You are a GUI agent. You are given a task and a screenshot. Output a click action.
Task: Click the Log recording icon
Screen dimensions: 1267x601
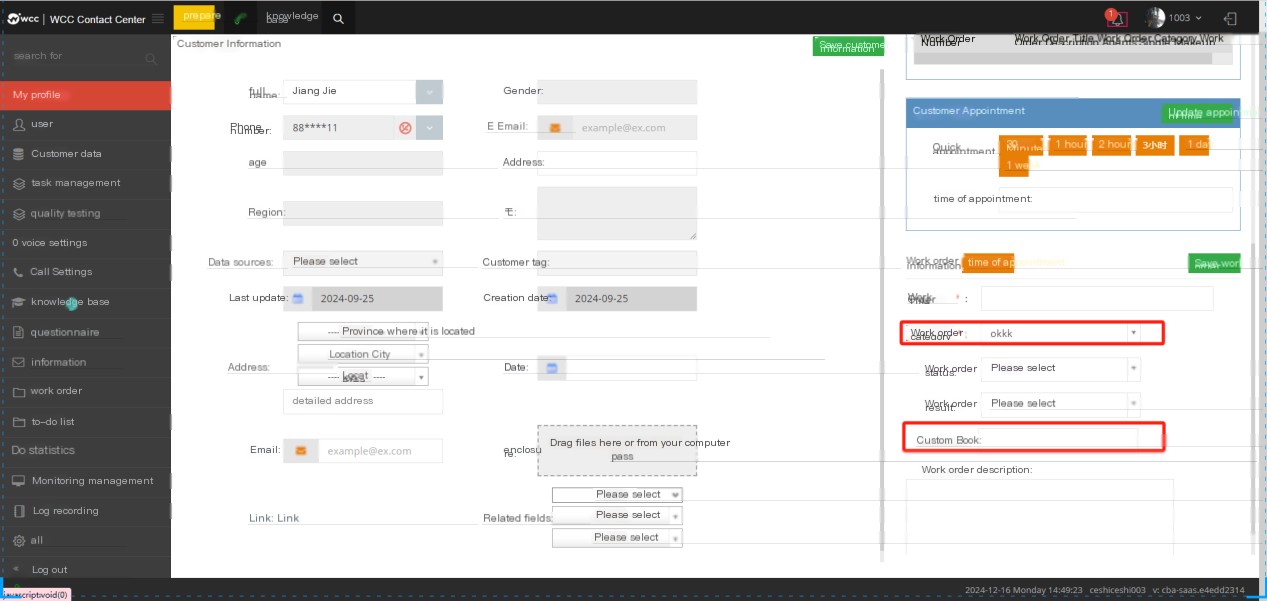tap(19, 511)
